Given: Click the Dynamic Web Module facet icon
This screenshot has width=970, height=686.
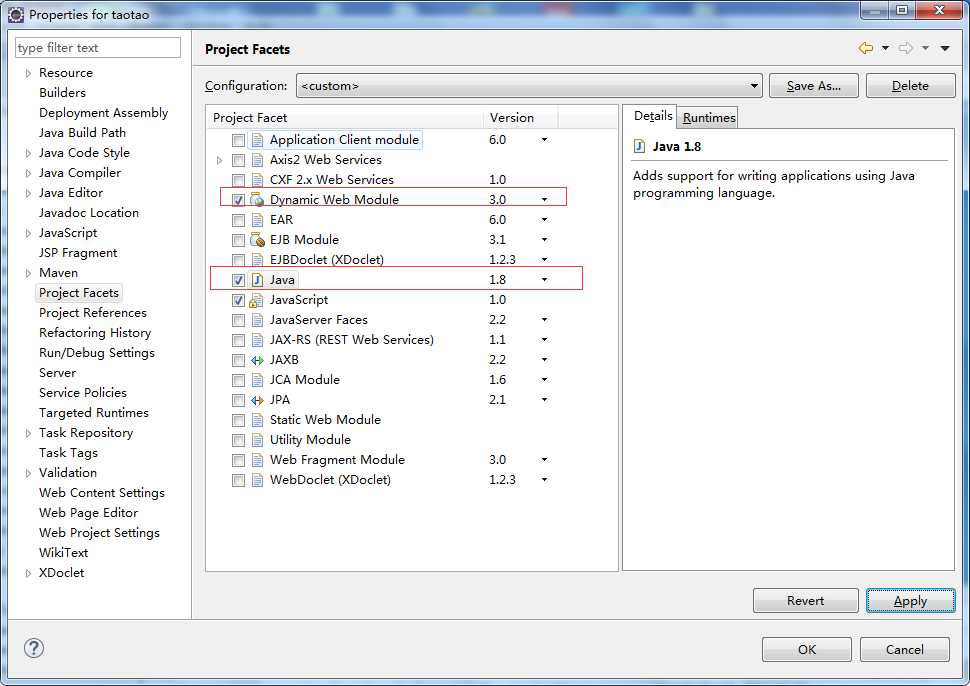Looking at the screenshot, I should tap(257, 200).
